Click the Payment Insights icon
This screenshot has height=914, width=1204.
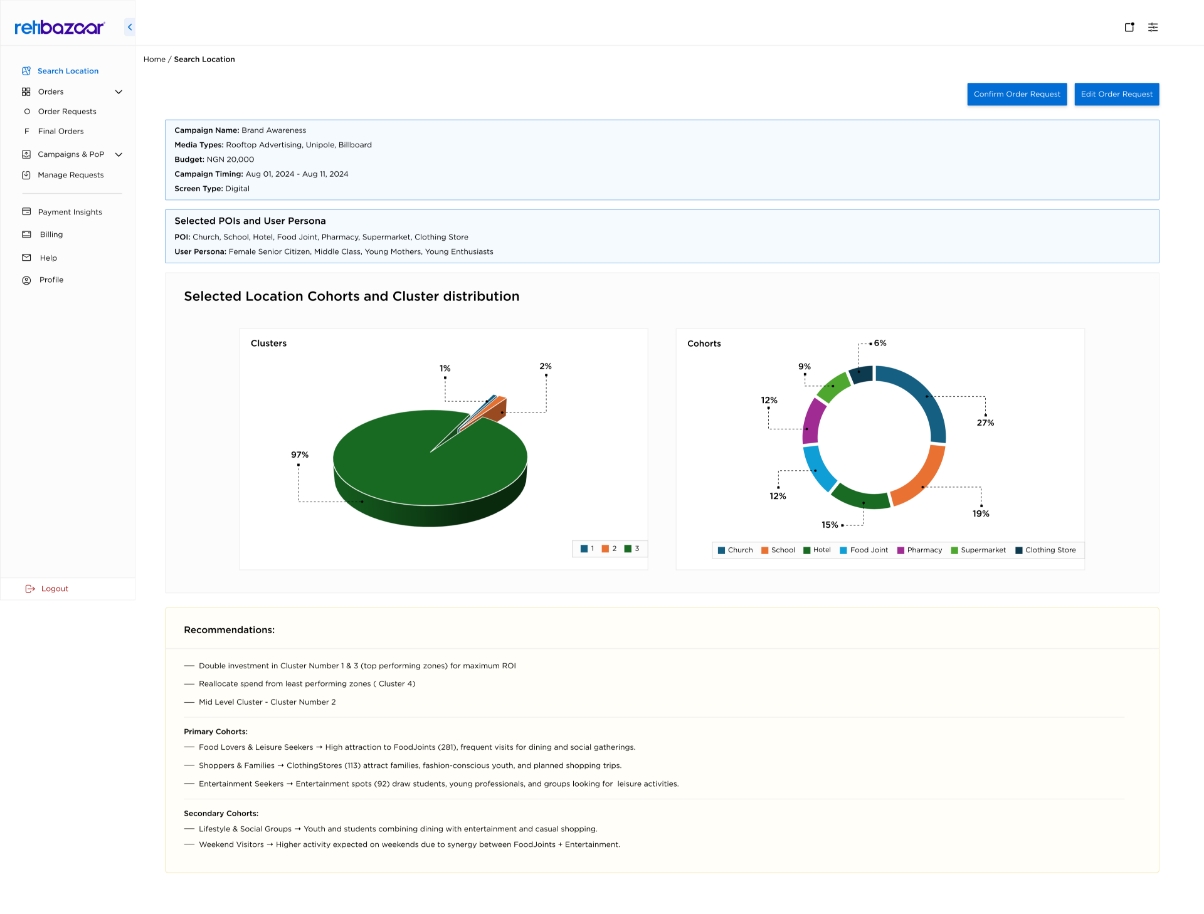click(26, 212)
